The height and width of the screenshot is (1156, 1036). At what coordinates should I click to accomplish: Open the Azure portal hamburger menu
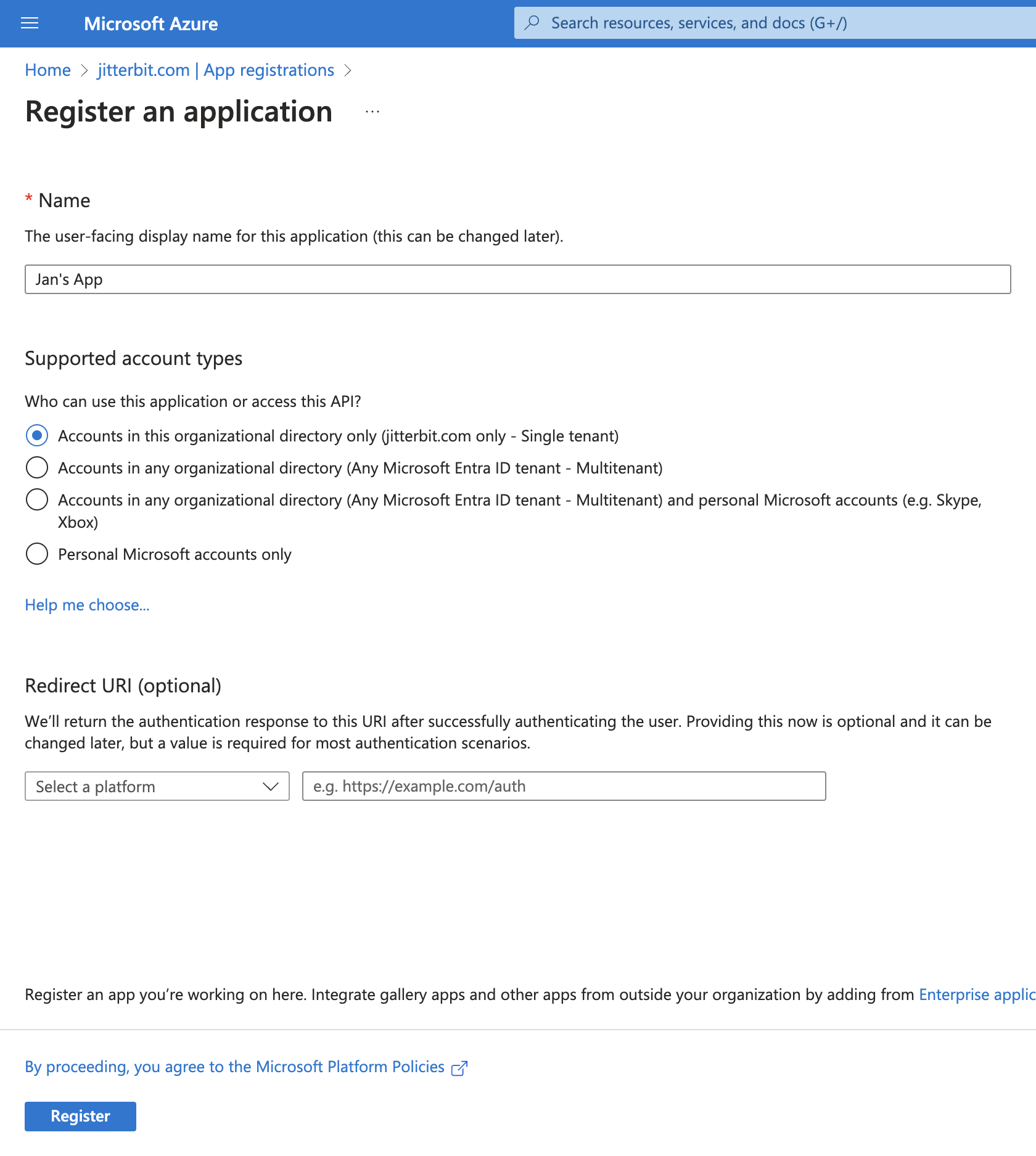click(29, 23)
